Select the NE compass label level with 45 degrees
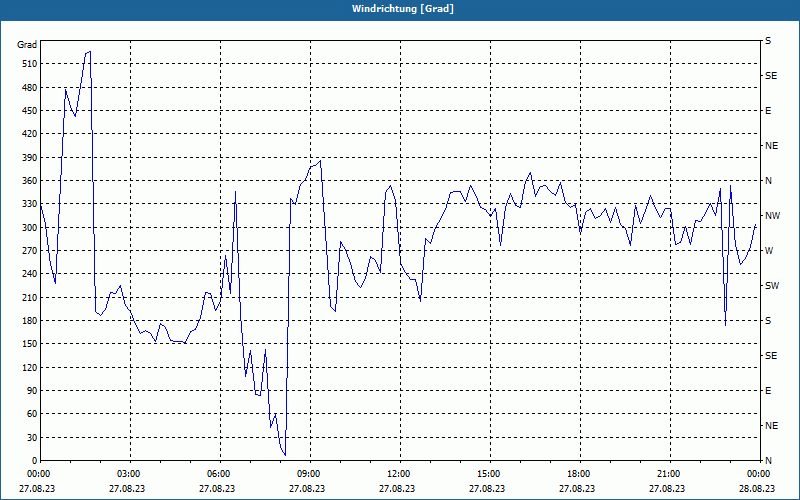 771,426
